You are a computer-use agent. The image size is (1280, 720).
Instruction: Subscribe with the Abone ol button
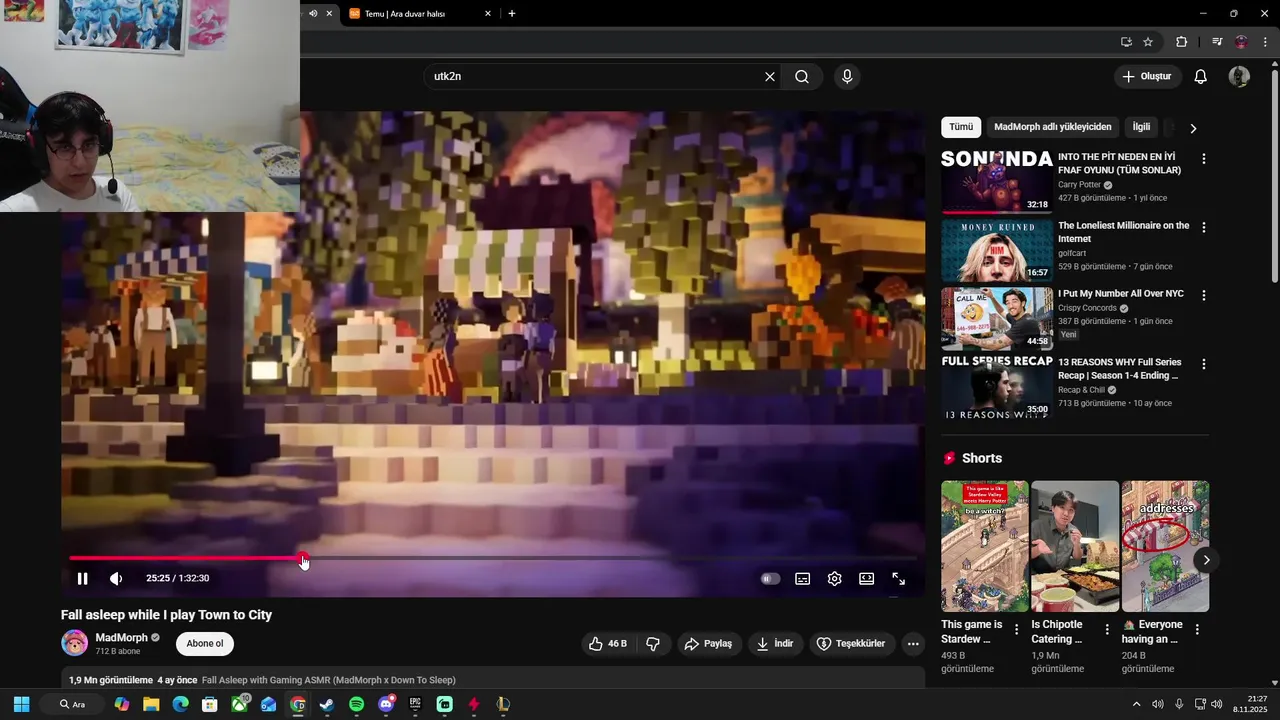click(205, 644)
